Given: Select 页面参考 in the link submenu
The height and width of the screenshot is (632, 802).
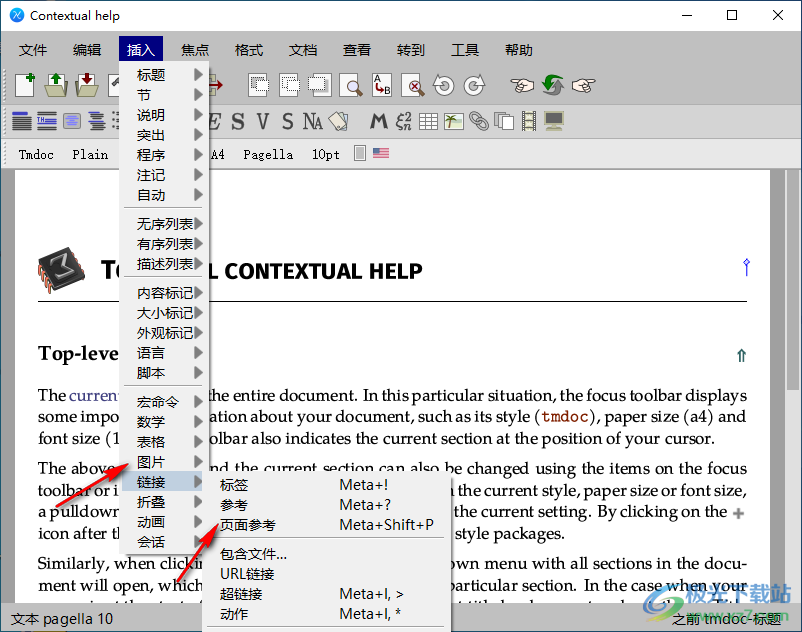Looking at the screenshot, I should click(x=326, y=525).
